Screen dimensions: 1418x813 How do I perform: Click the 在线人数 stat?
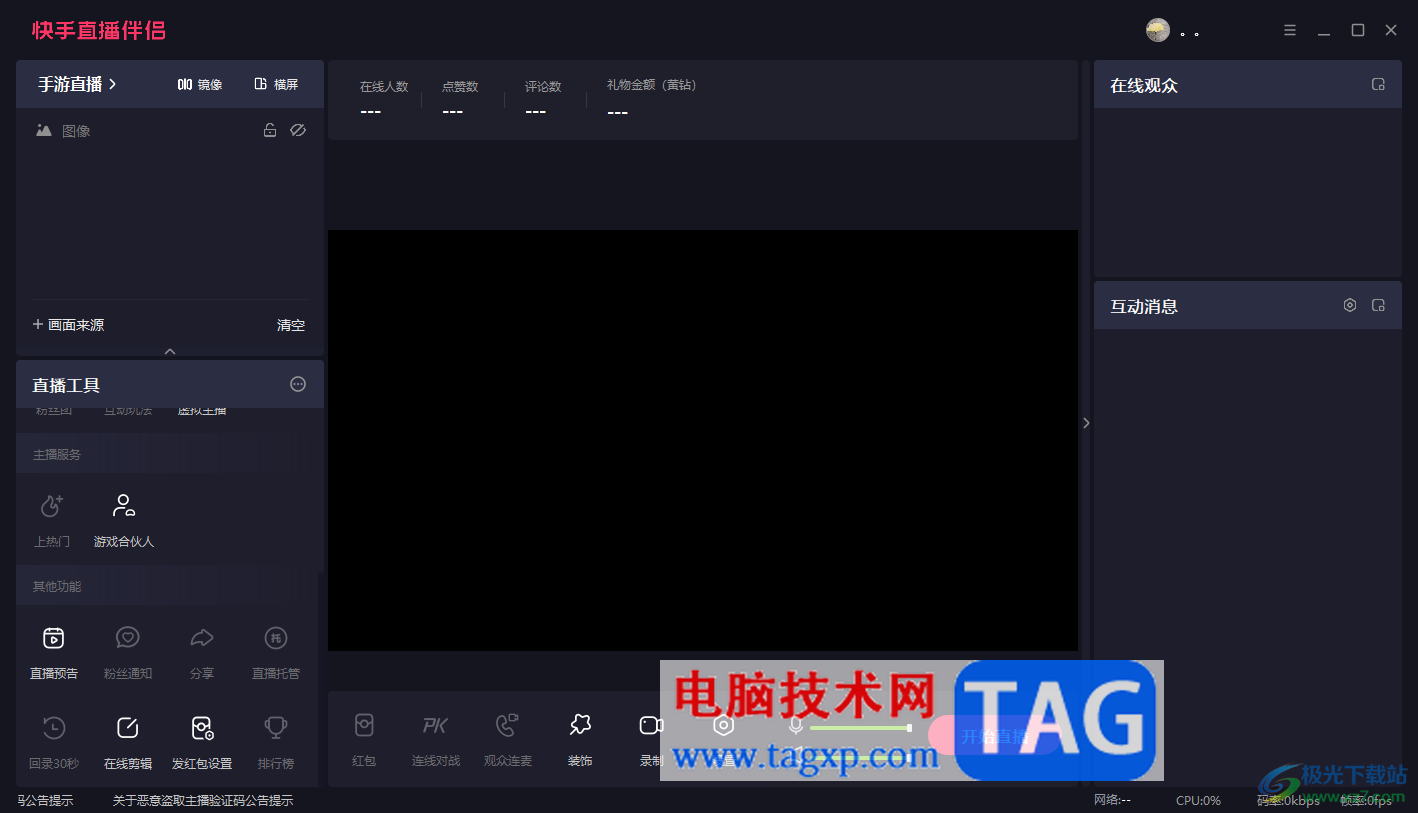(384, 98)
